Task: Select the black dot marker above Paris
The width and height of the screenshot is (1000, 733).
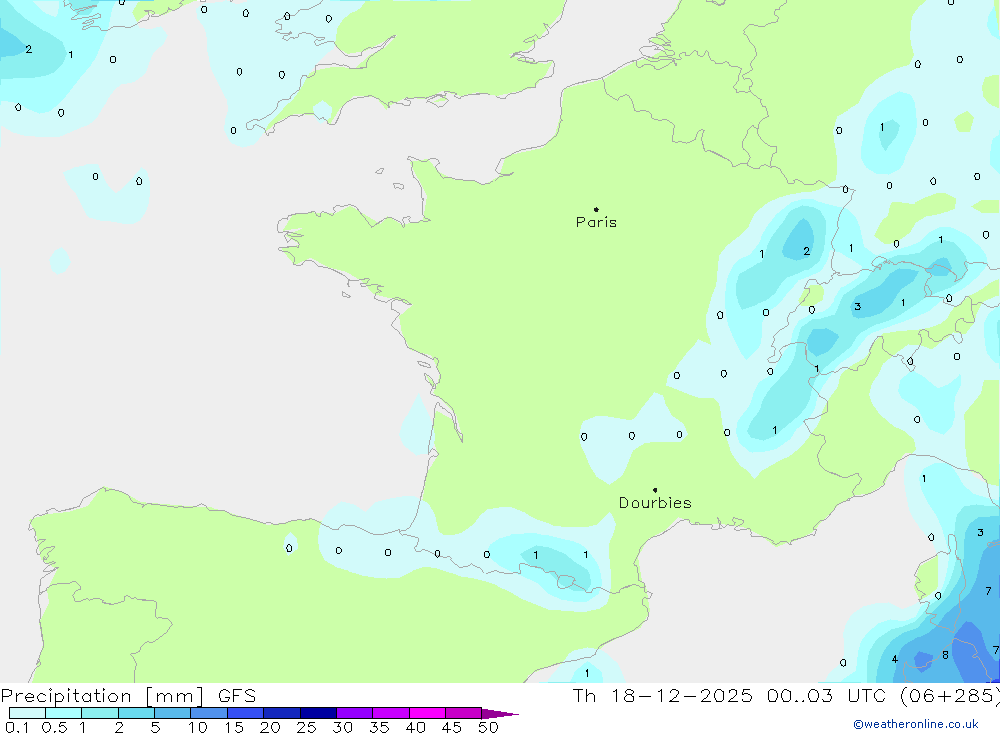Action: click(596, 209)
